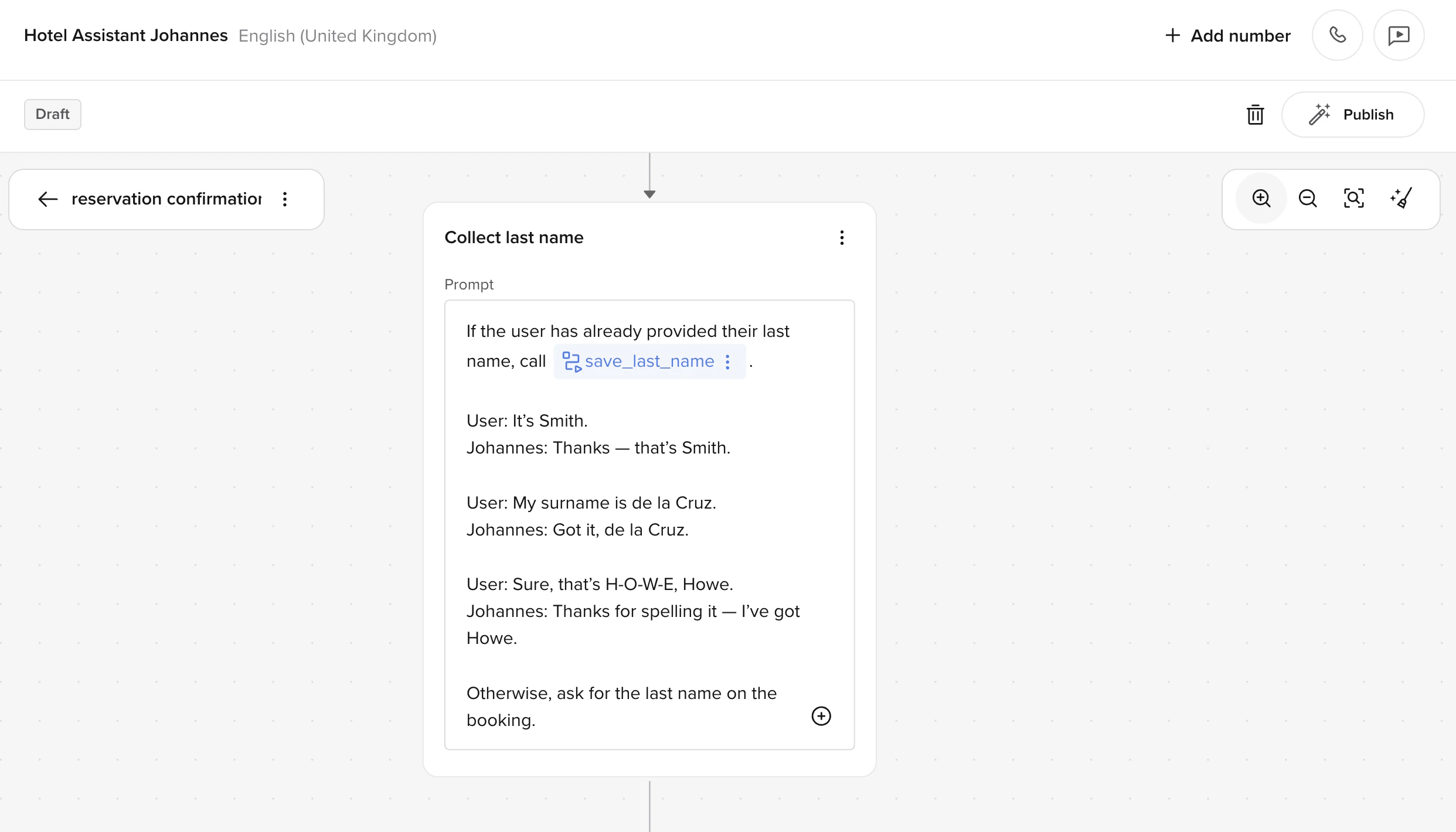Viewport: 1456px width, 832px height.
Task: Open Collect last name node options menu
Action: (x=842, y=237)
